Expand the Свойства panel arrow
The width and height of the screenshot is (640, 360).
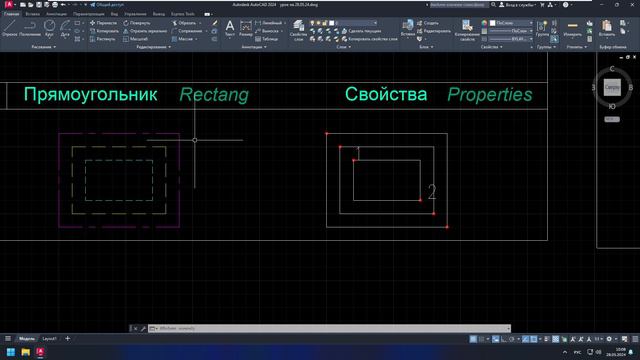coord(501,47)
